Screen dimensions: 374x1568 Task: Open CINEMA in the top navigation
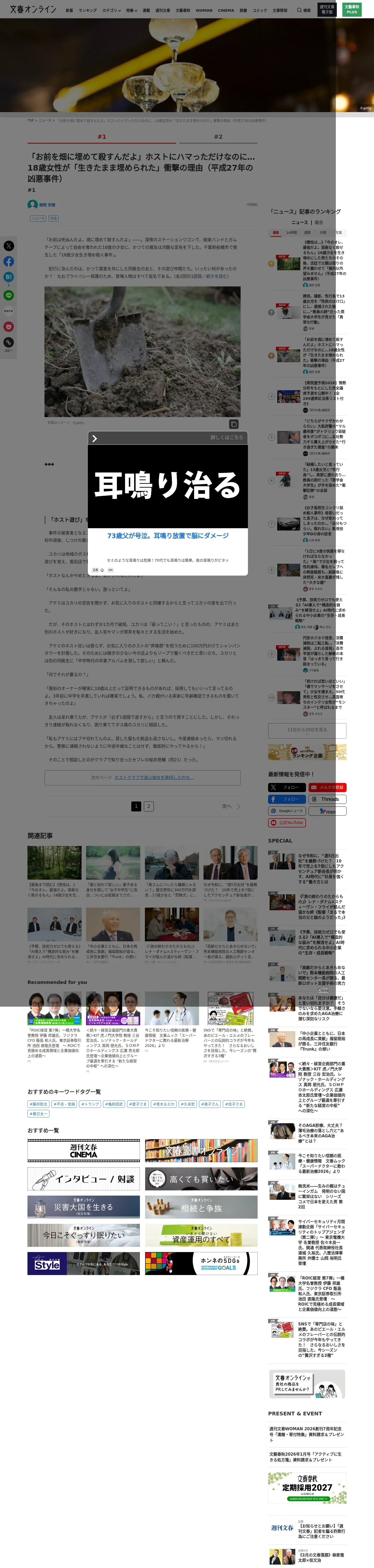pyautogui.click(x=226, y=10)
